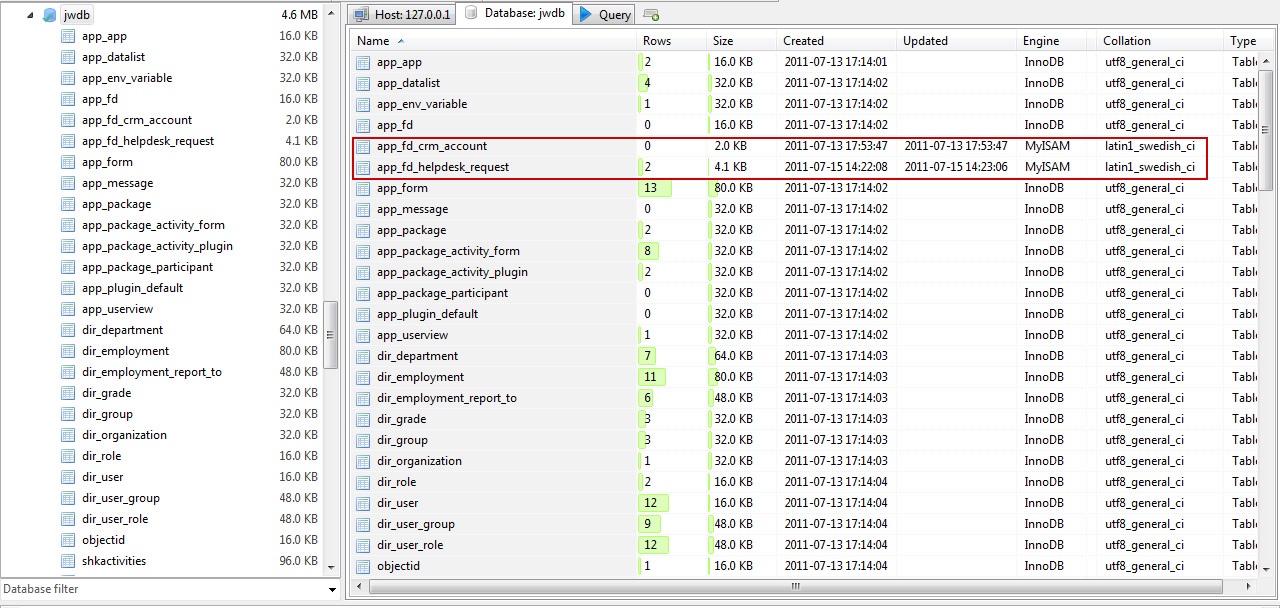The image size is (1280, 608).
Task: Click table icon of shkactivities in tree
Action: 68,561
